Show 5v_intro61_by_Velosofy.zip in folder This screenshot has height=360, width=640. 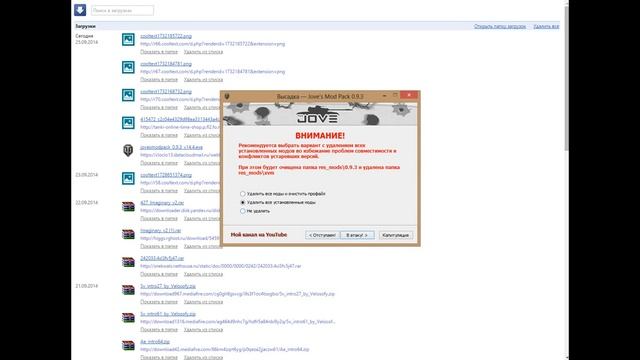(x=159, y=329)
